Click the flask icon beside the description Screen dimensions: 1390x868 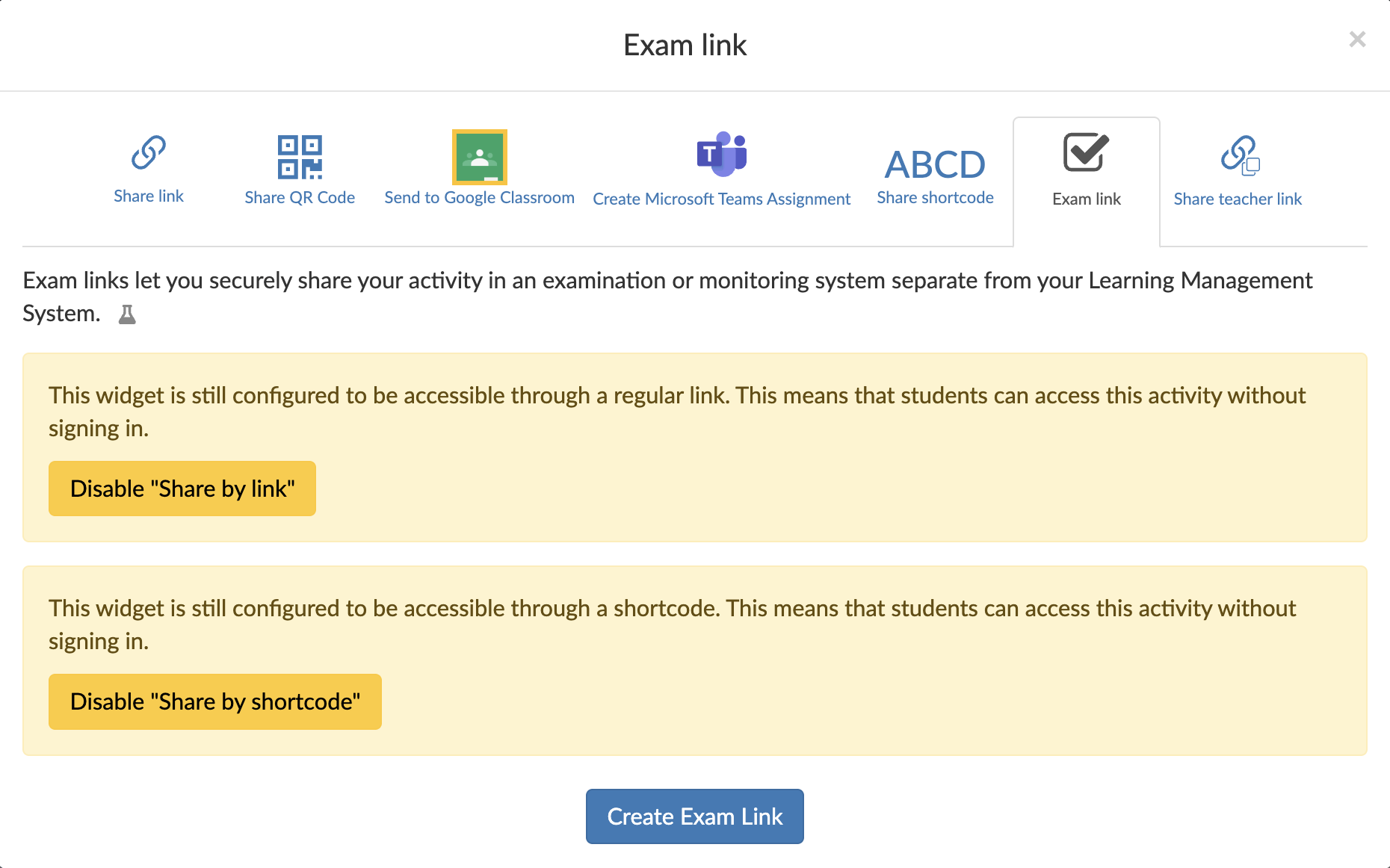(127, 314)
